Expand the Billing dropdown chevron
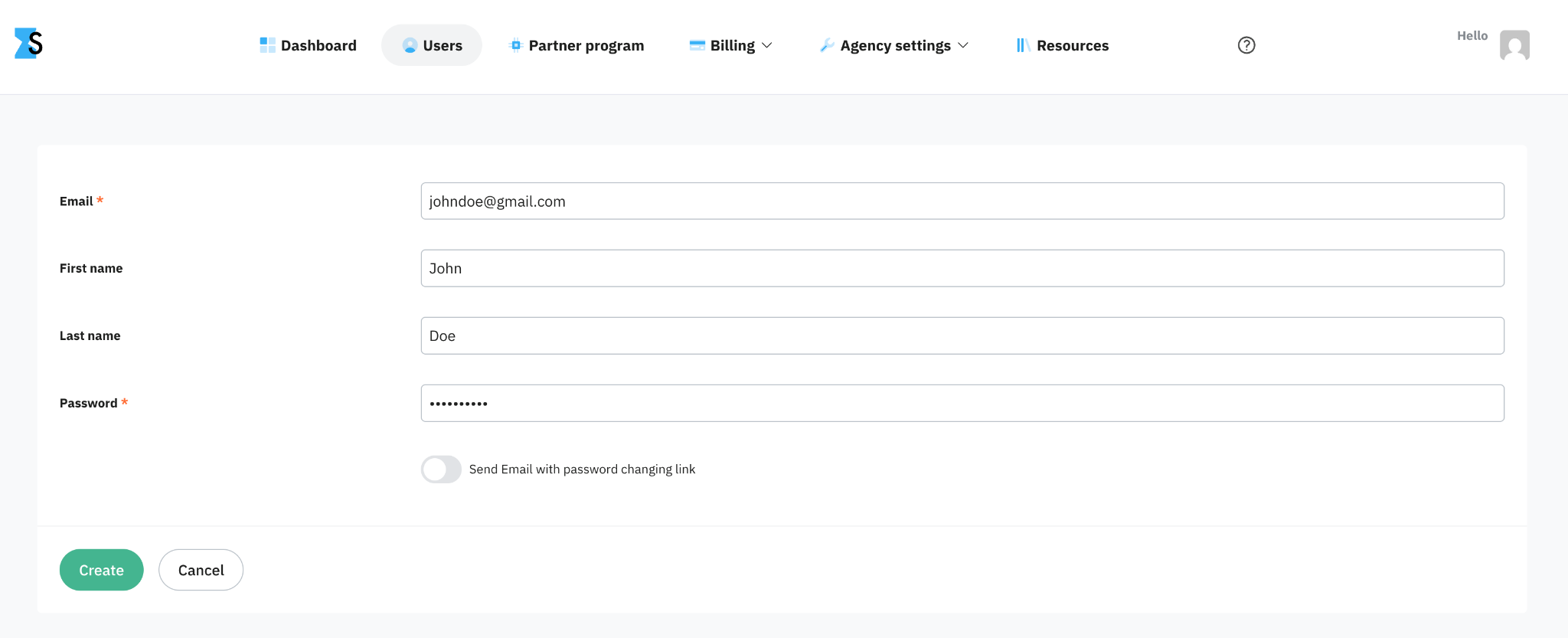The height and width of the screenshot is (638, 1568). click(767, 45)
